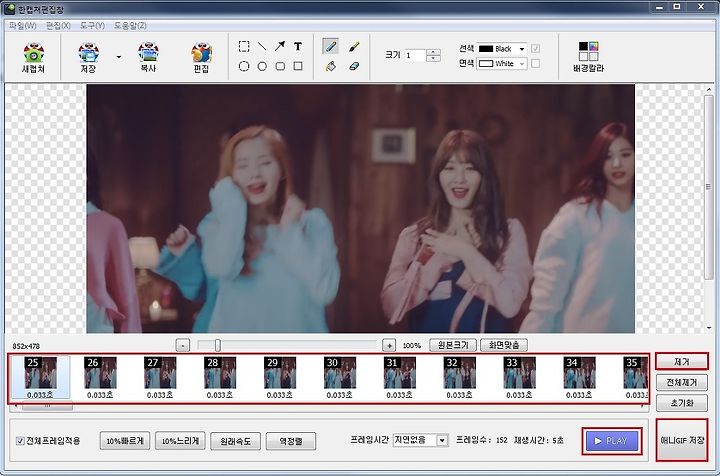Select the dashed ellipse selection tool
Viewport: 720px width, 476px height.
click(x=244, y=67)
